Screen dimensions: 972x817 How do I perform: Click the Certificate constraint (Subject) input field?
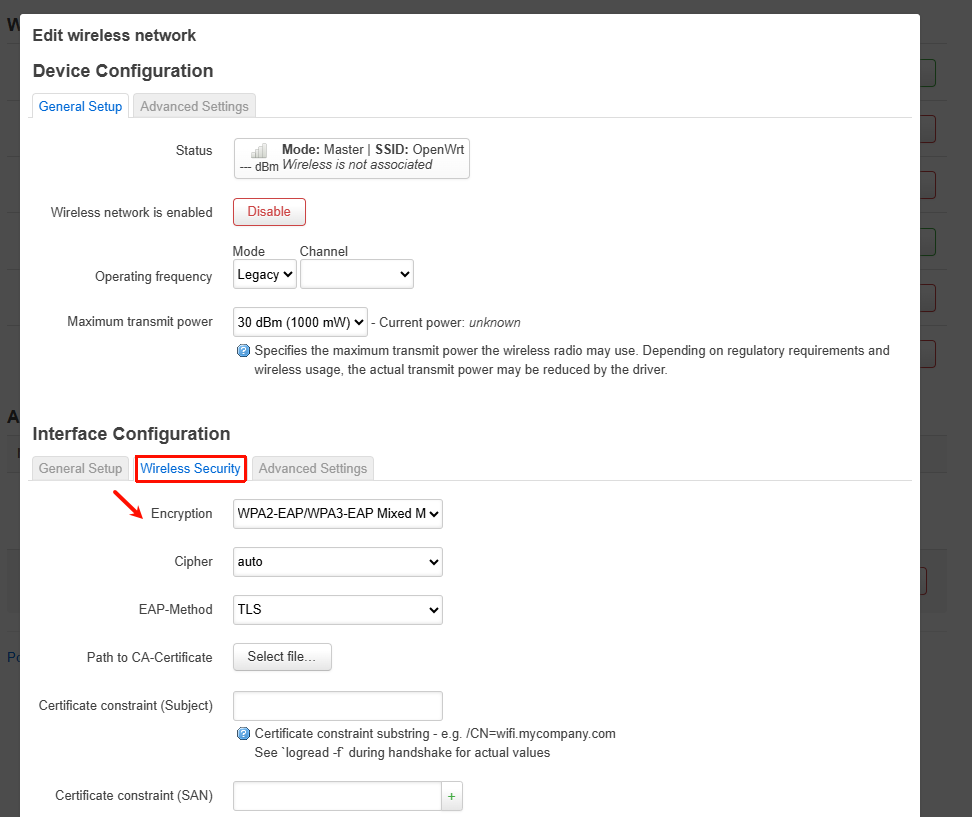point(338,705)
